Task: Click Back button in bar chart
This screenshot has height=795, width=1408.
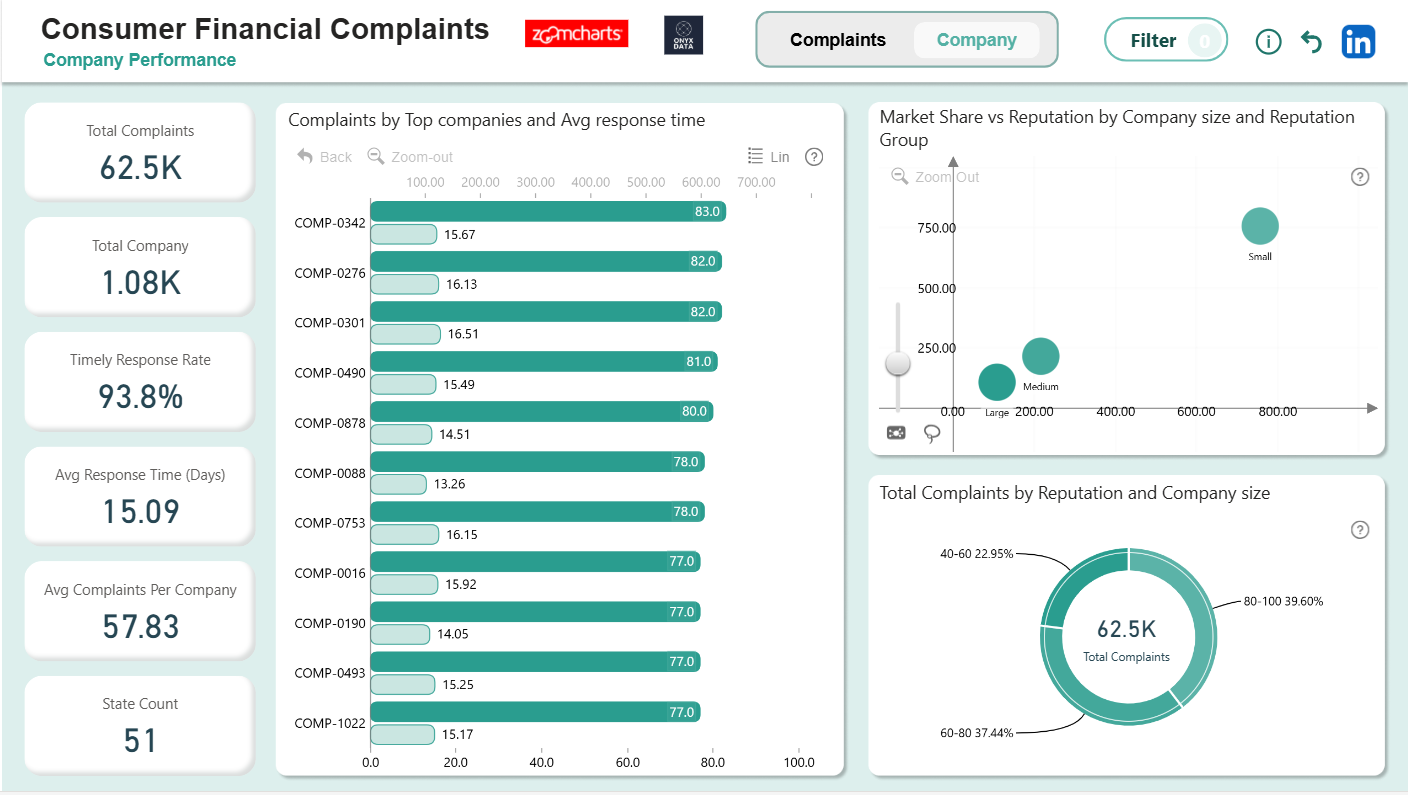Action: click(325, 157)
